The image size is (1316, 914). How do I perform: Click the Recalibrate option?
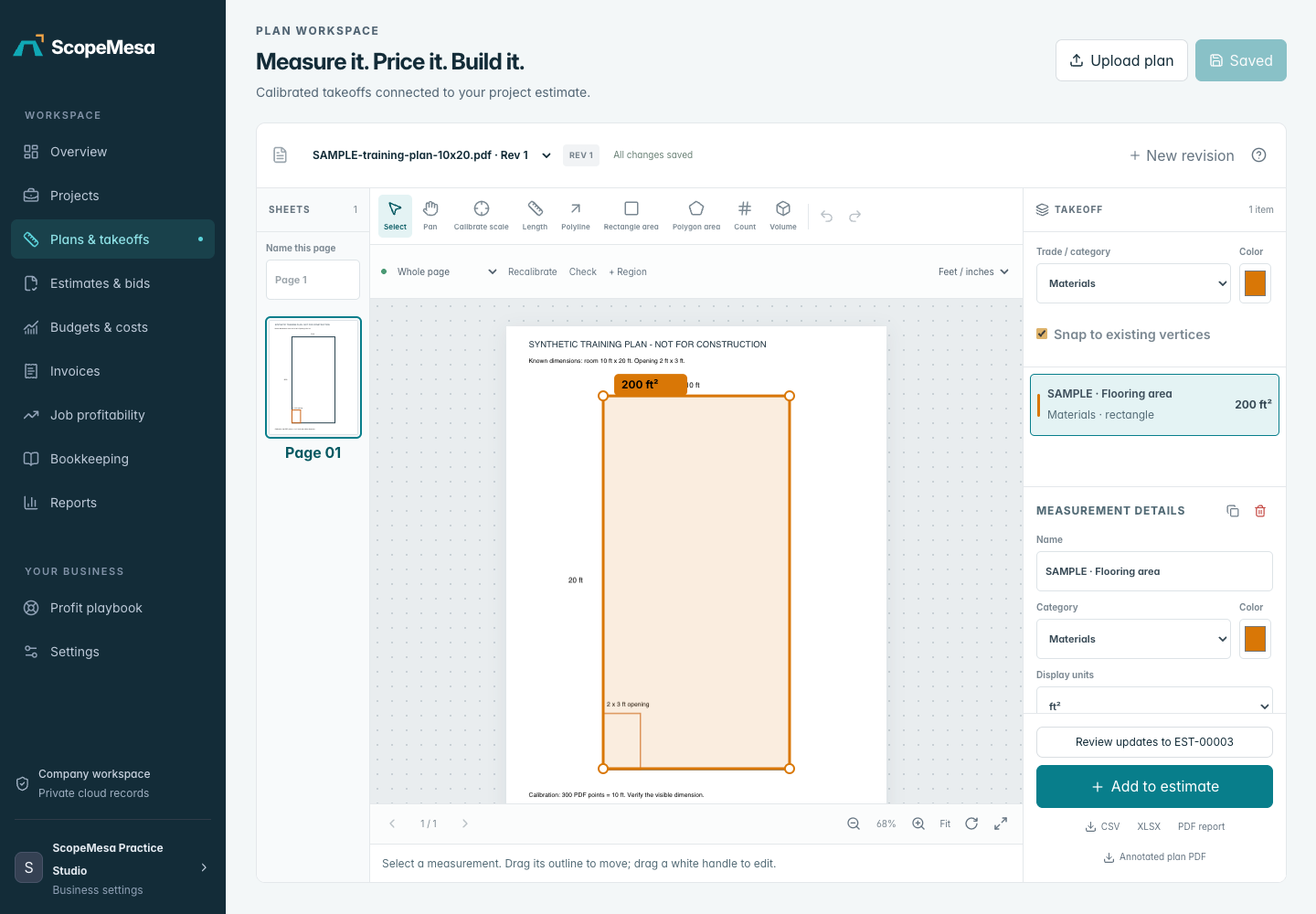pos(533,271)
